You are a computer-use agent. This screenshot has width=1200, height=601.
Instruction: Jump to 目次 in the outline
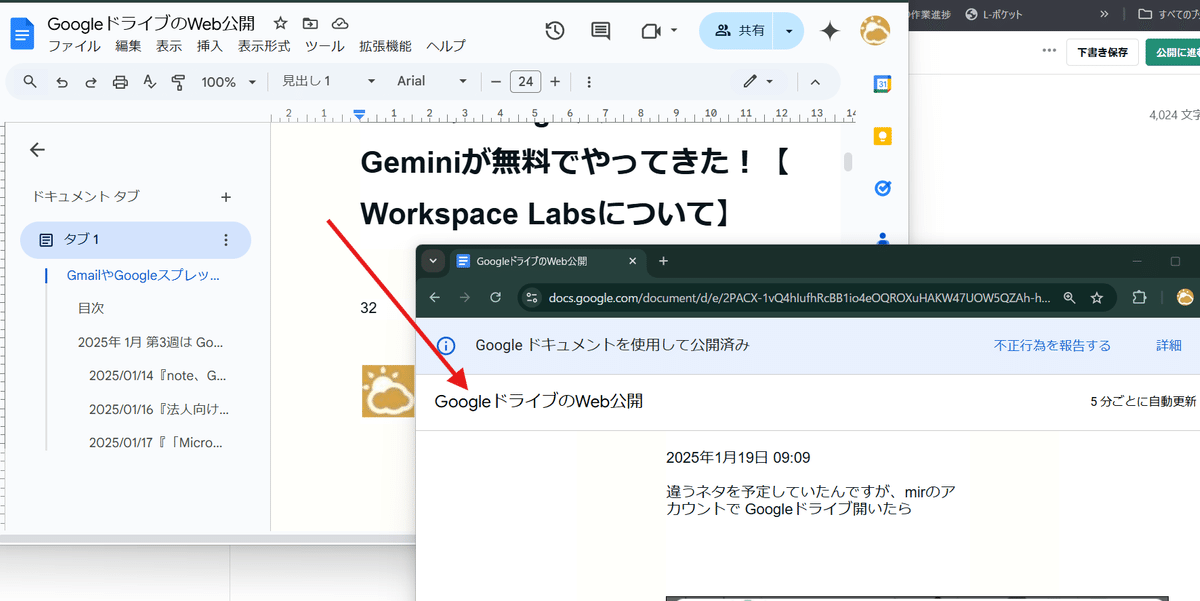click(91, 309)
